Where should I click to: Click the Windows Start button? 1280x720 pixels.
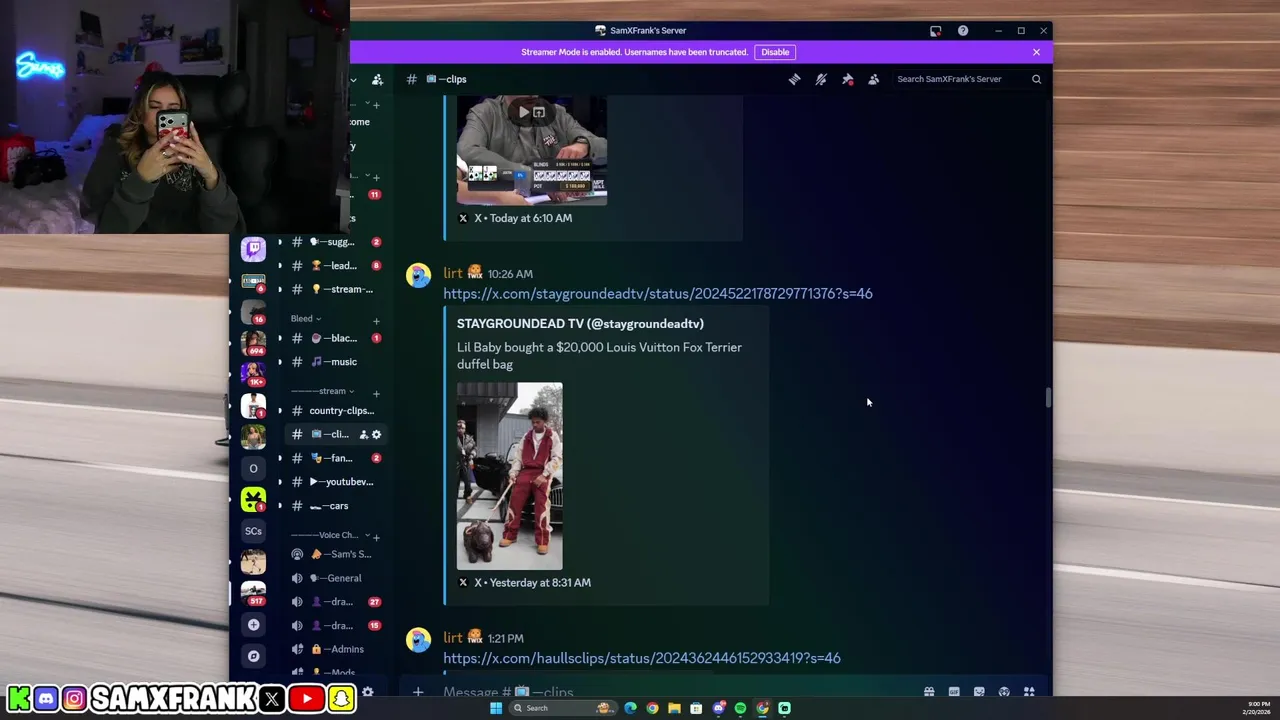pyautogui.click(x=495, y=708)
